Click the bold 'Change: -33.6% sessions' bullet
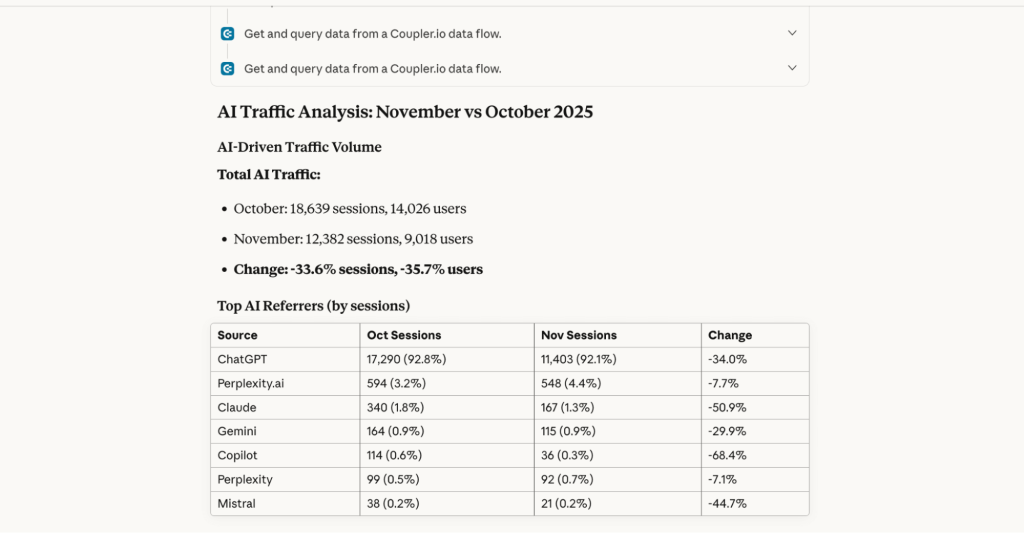The image size is (1024, 533). pos(358,269)
